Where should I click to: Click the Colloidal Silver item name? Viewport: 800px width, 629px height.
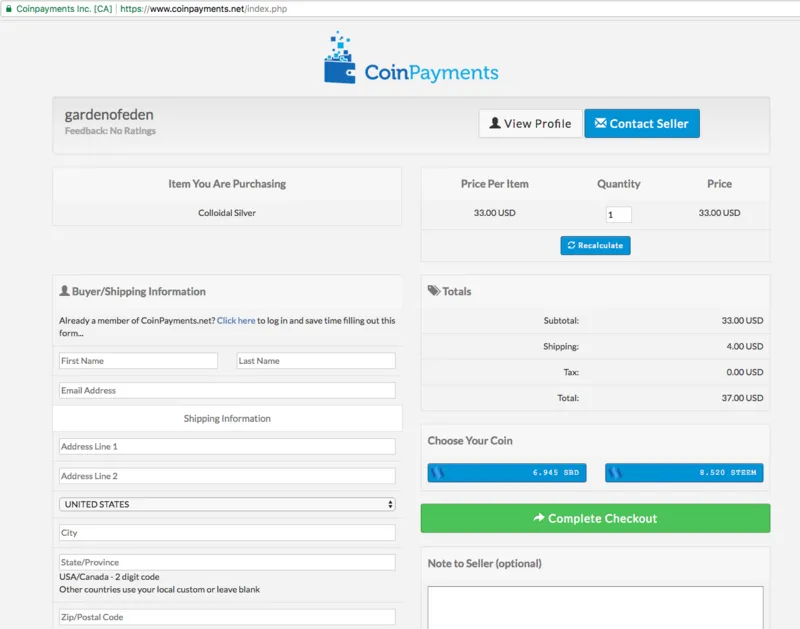227,213
